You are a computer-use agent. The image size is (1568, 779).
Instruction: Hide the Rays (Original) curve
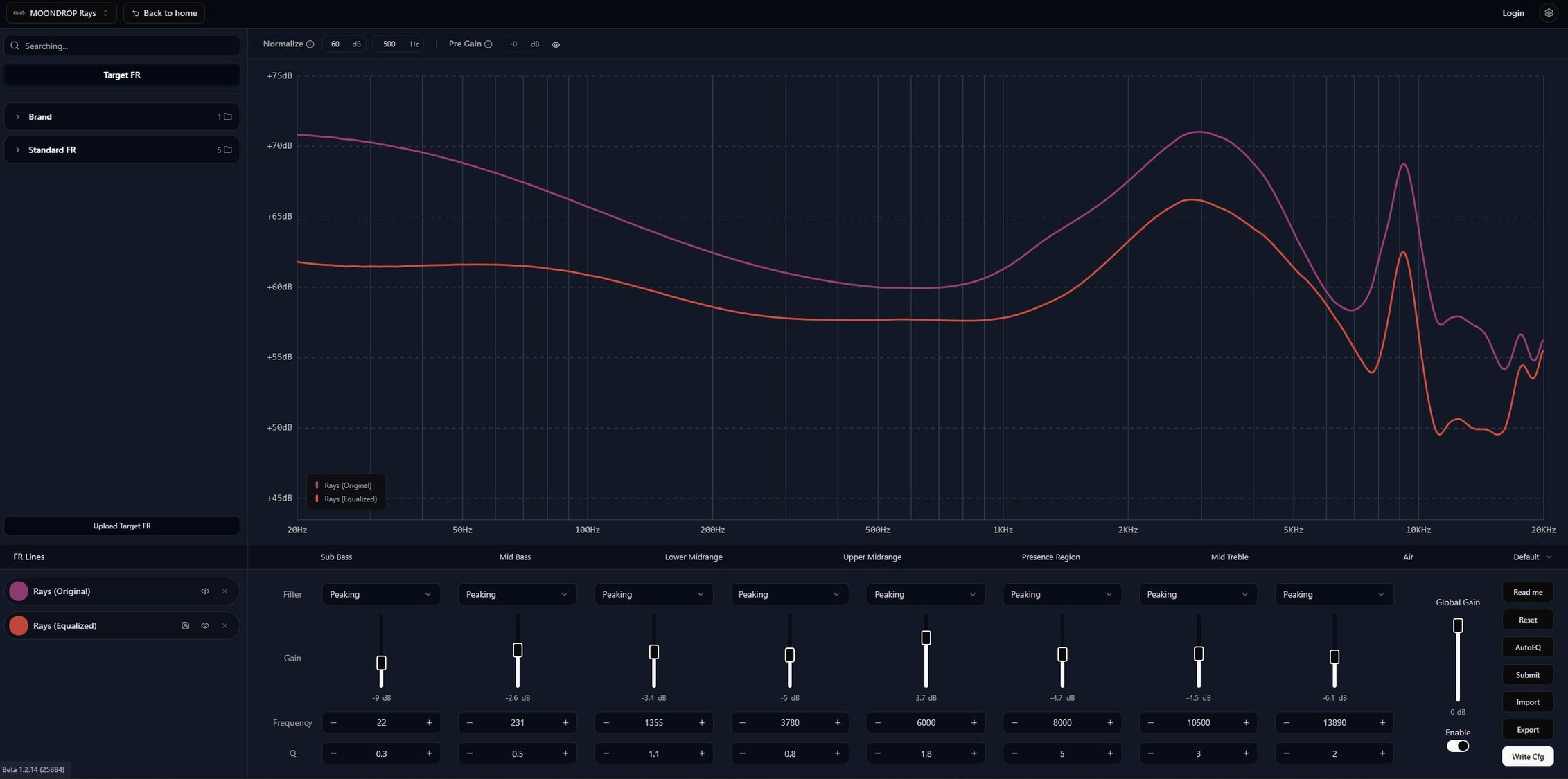205,591
